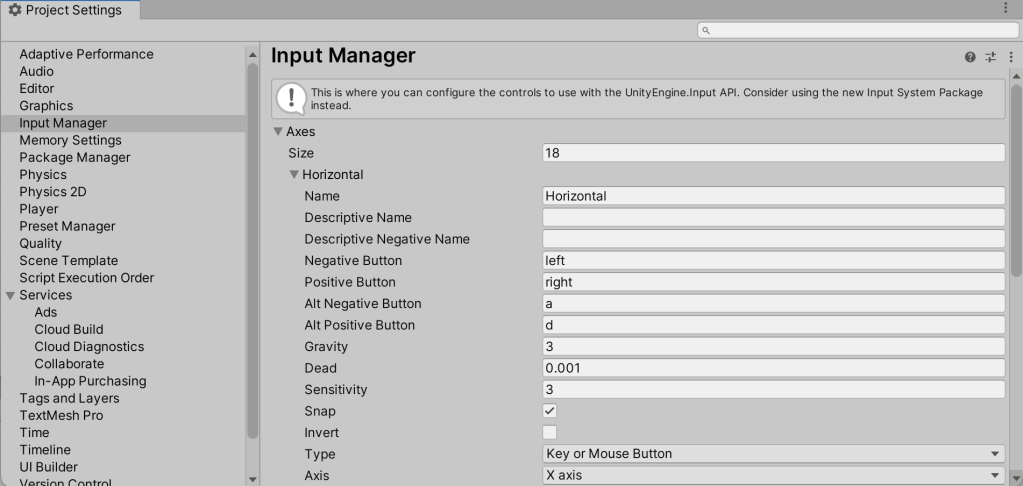This screenshot has width=1023, height=486.
Task: Open Tags and Layers settings
Action: click(69, 398)
